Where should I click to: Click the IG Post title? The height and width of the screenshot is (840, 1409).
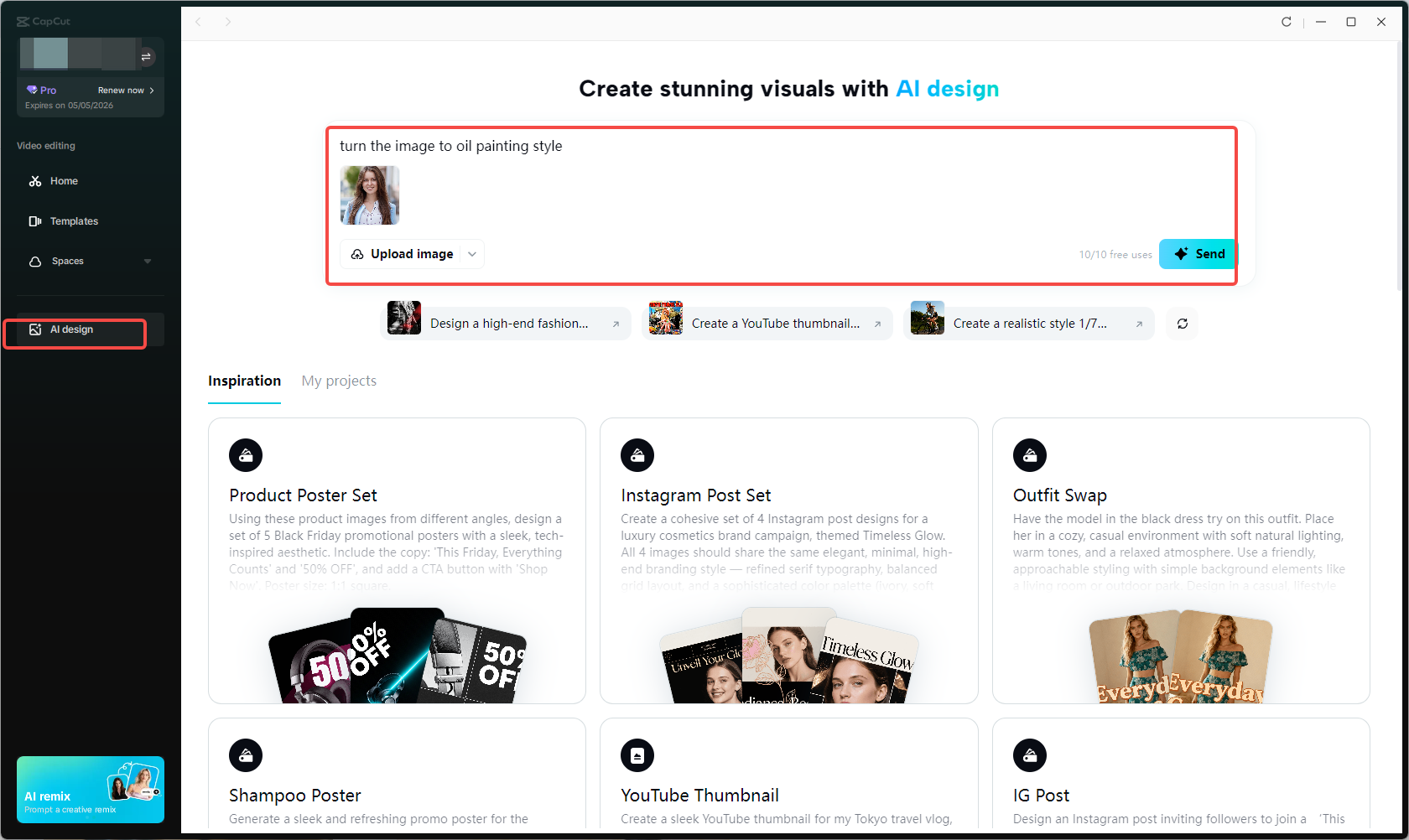(x=1041, y=796)
